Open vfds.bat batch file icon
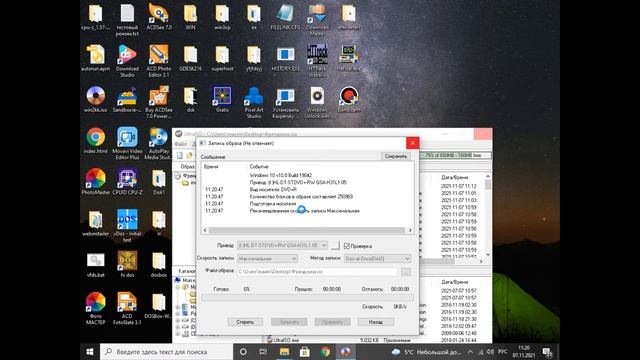 click(x=96, y=264)
